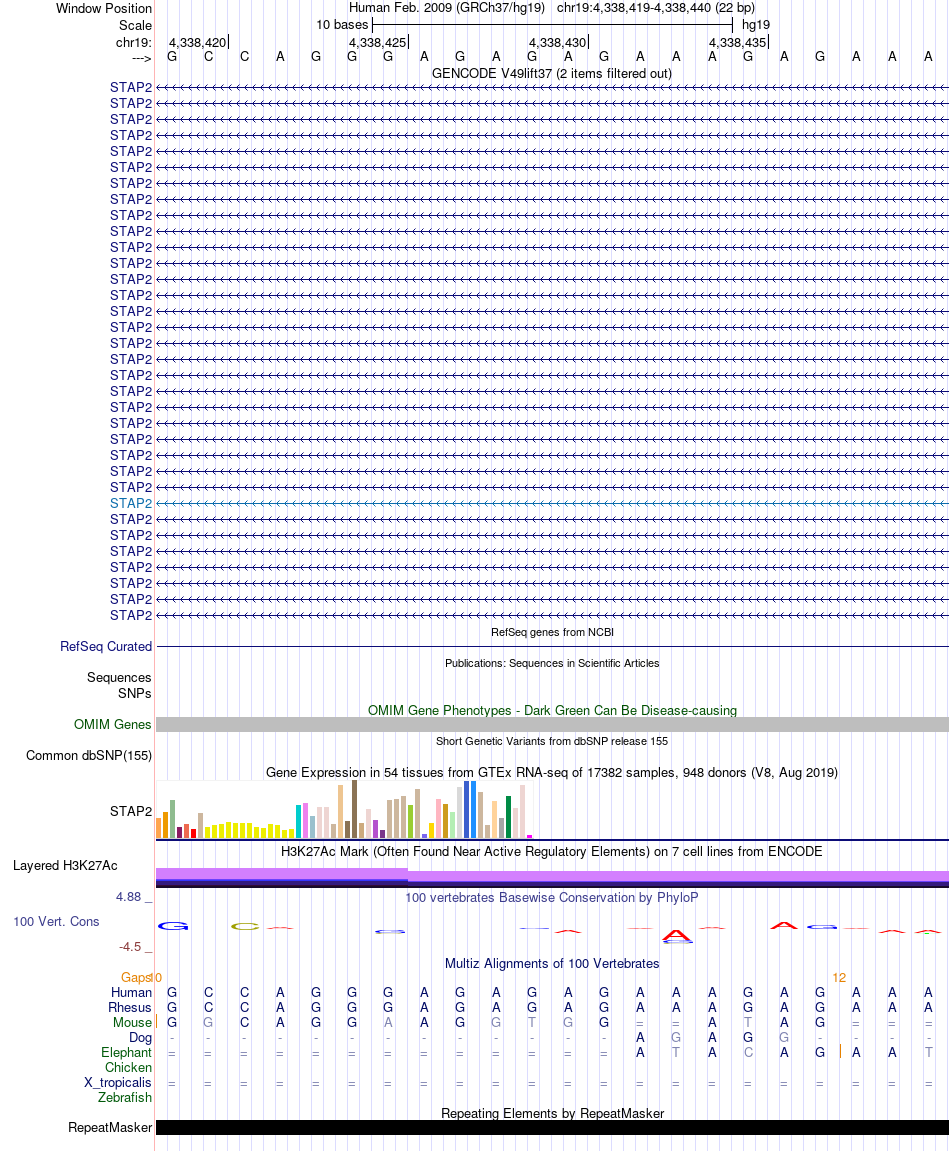Select the light-blue highlighted STAP2 transcript label
This screenshot has width=950, height=1151.
point(131,504)
